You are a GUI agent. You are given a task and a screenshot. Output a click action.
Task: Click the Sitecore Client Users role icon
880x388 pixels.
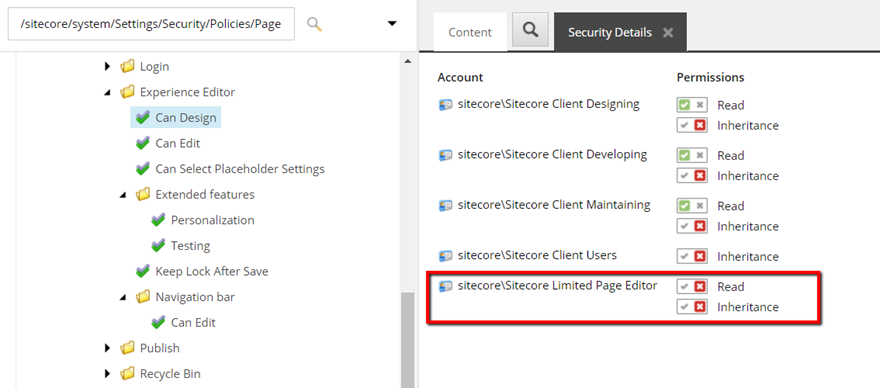(x=445, y=255)
